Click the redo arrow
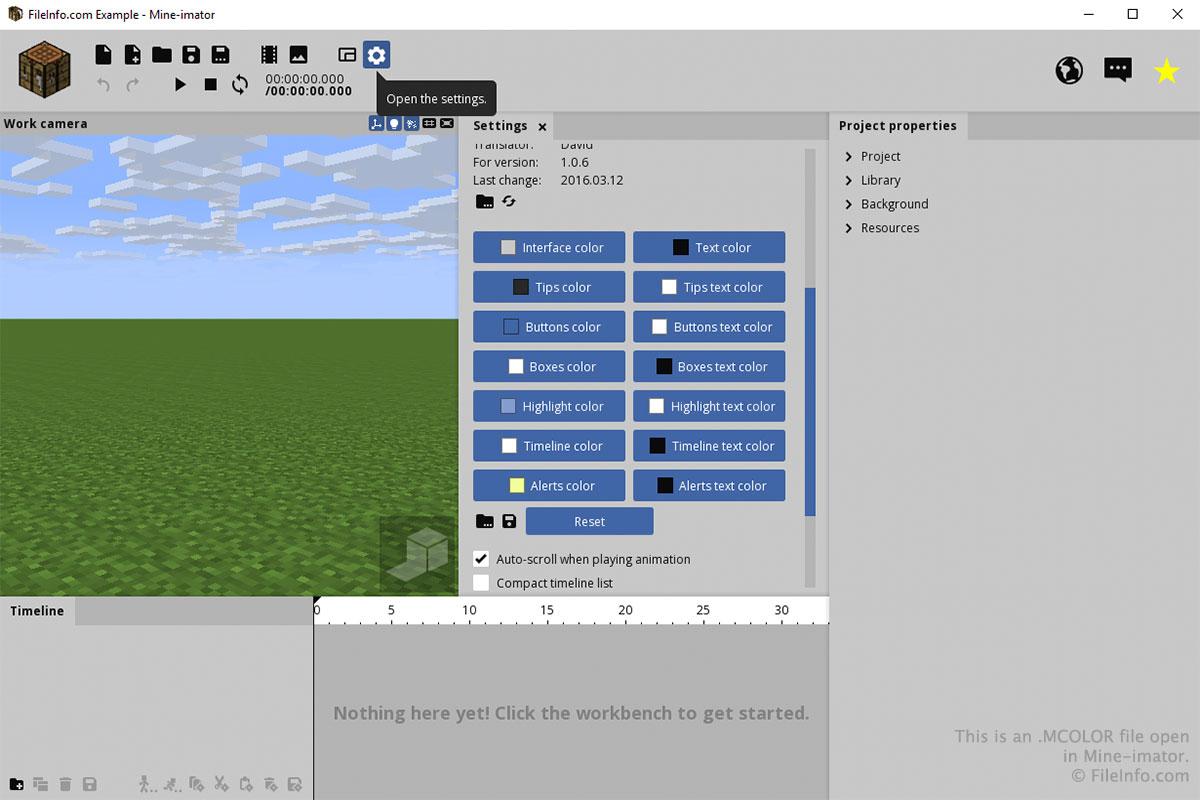1200x800 pixels. point(132,85)
